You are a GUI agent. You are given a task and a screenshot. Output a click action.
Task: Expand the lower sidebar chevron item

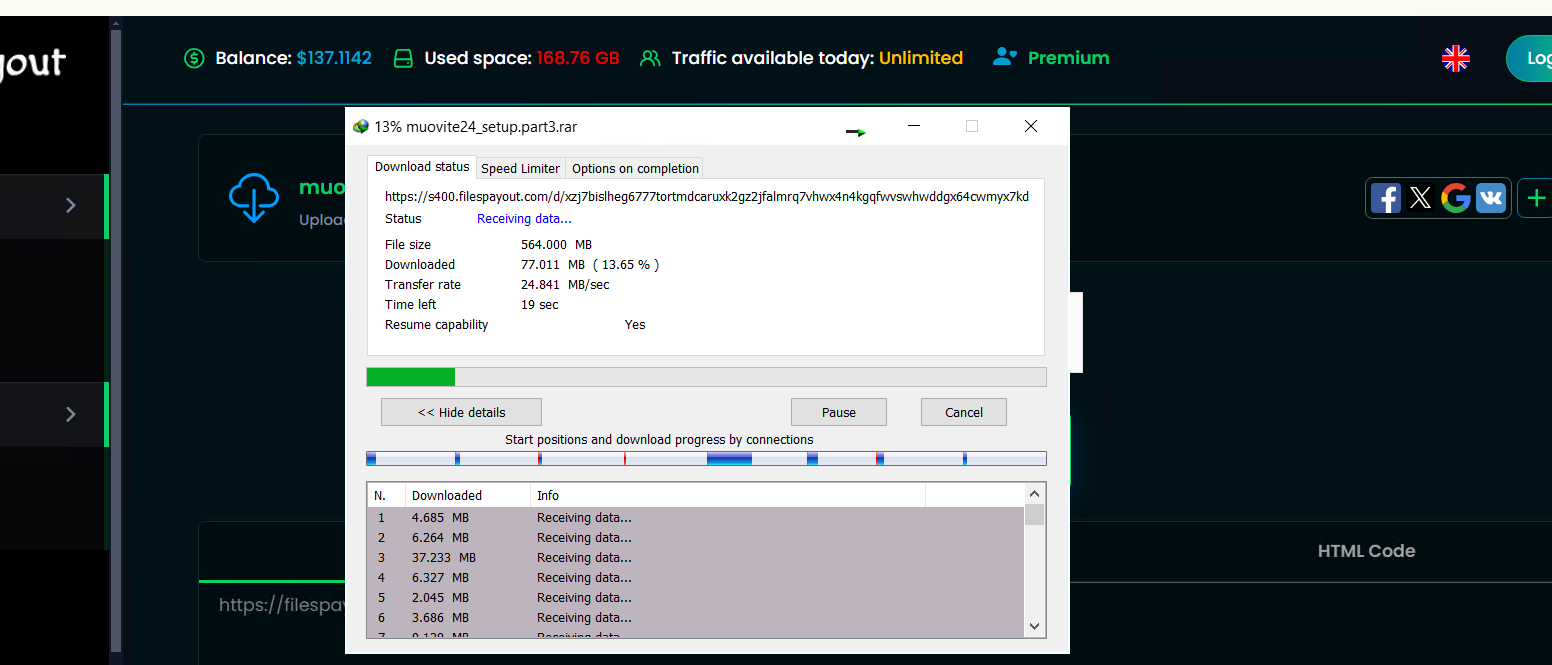click(x=70, y=414)
